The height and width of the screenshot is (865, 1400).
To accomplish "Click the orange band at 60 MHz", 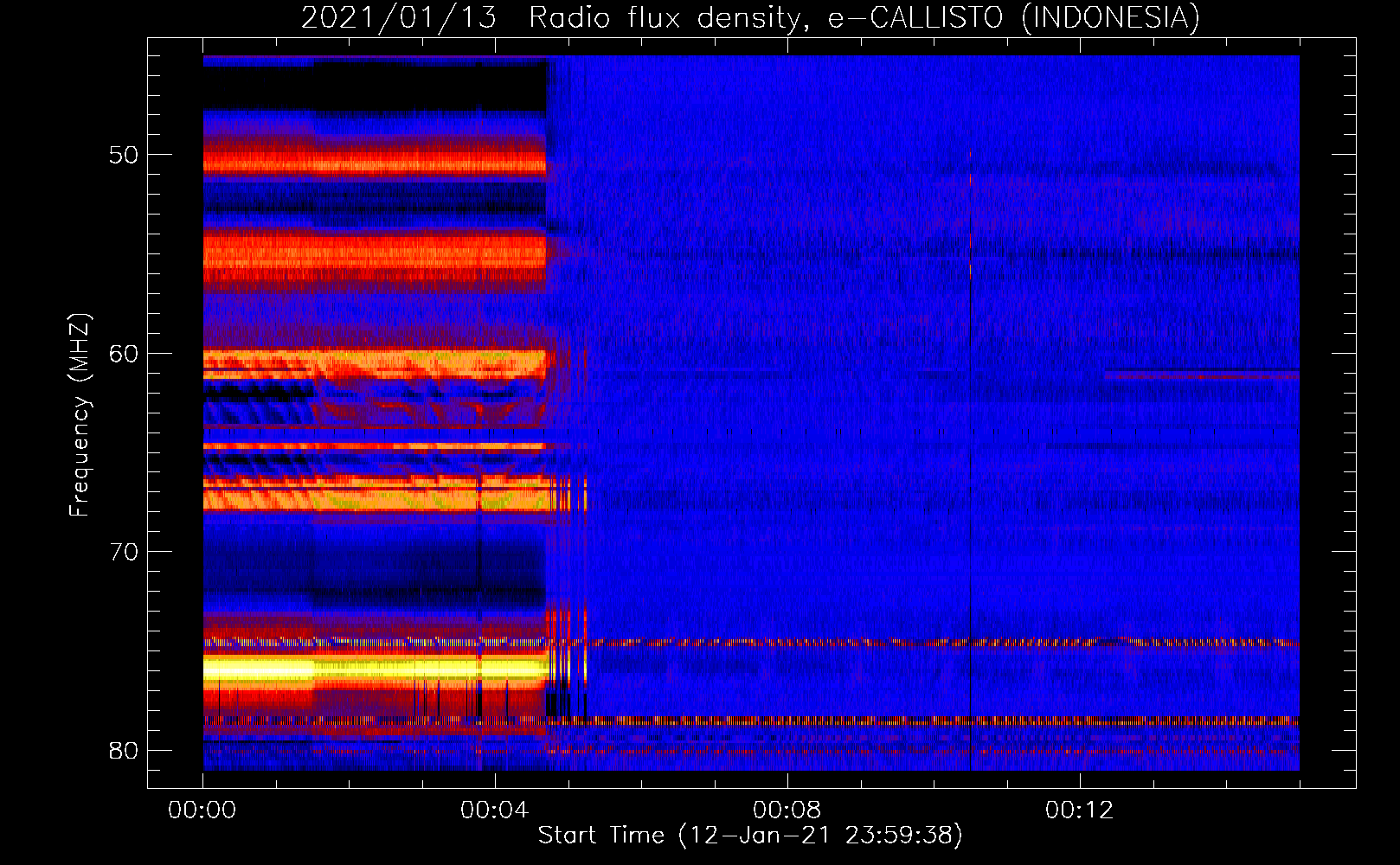I will [x=375, y=362].
